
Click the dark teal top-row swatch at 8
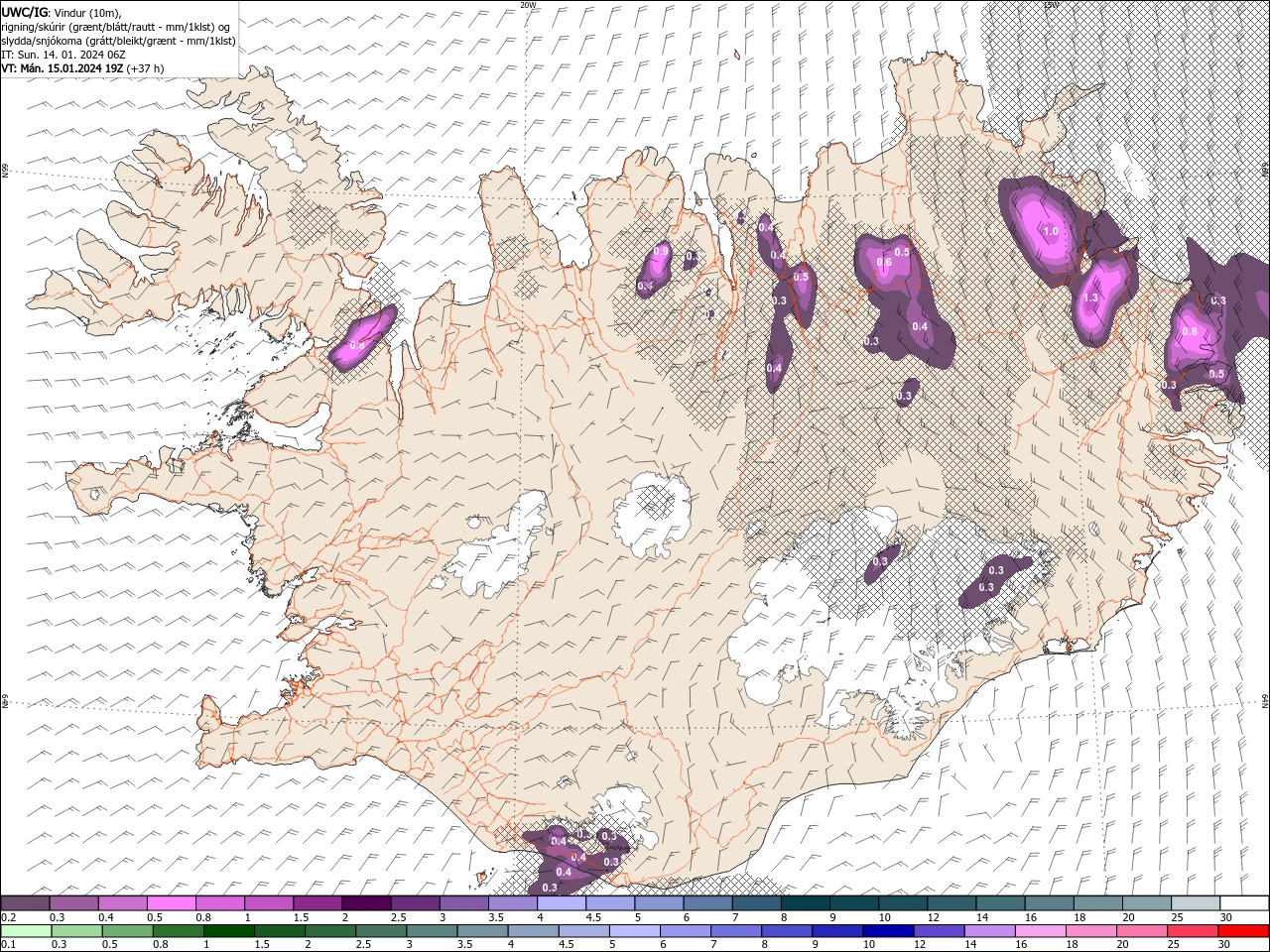[x=804, y=903]
